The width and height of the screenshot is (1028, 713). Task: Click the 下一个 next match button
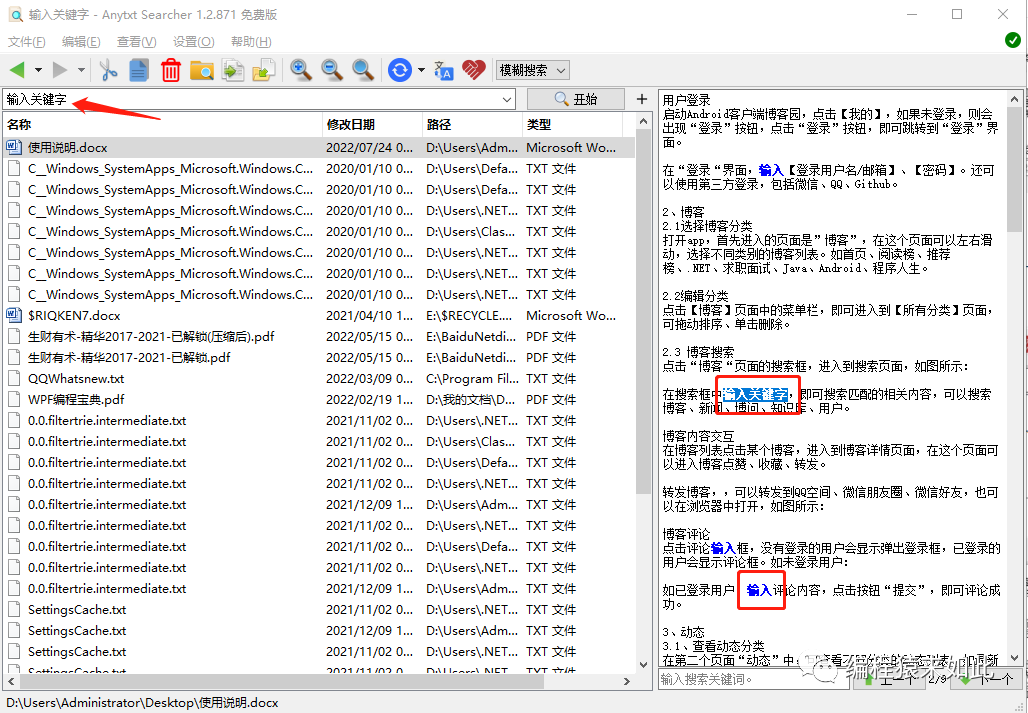tap(985, 680)
